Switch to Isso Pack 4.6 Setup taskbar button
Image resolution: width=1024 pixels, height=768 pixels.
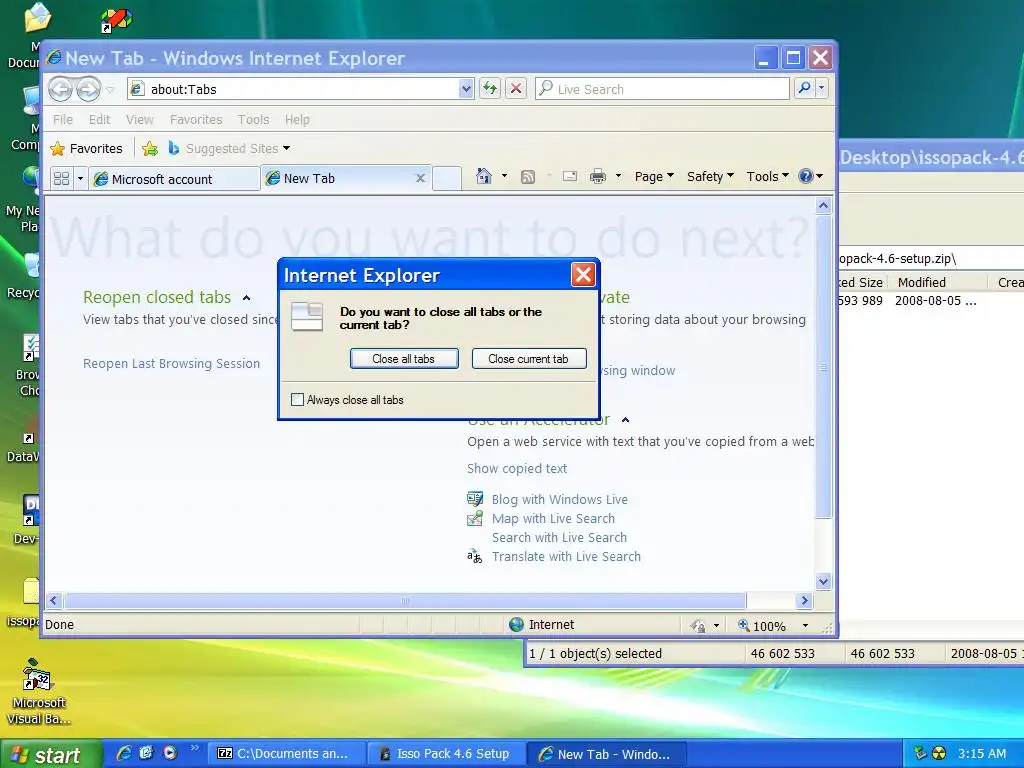click(445, 754)
